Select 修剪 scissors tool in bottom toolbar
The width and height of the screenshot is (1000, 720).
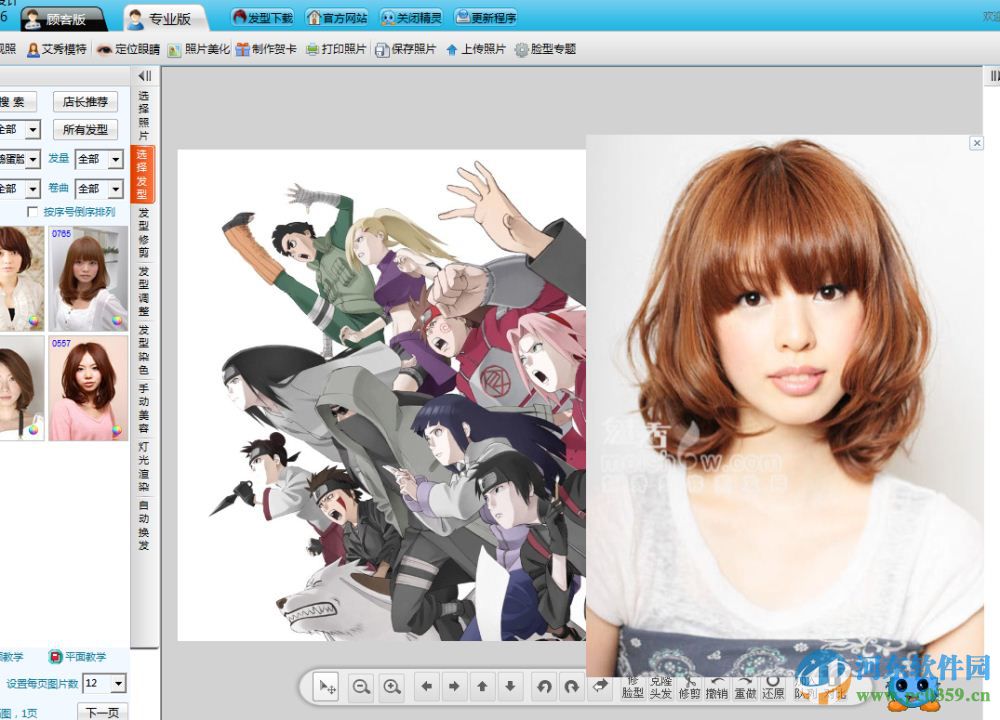(x=689, y=688)
